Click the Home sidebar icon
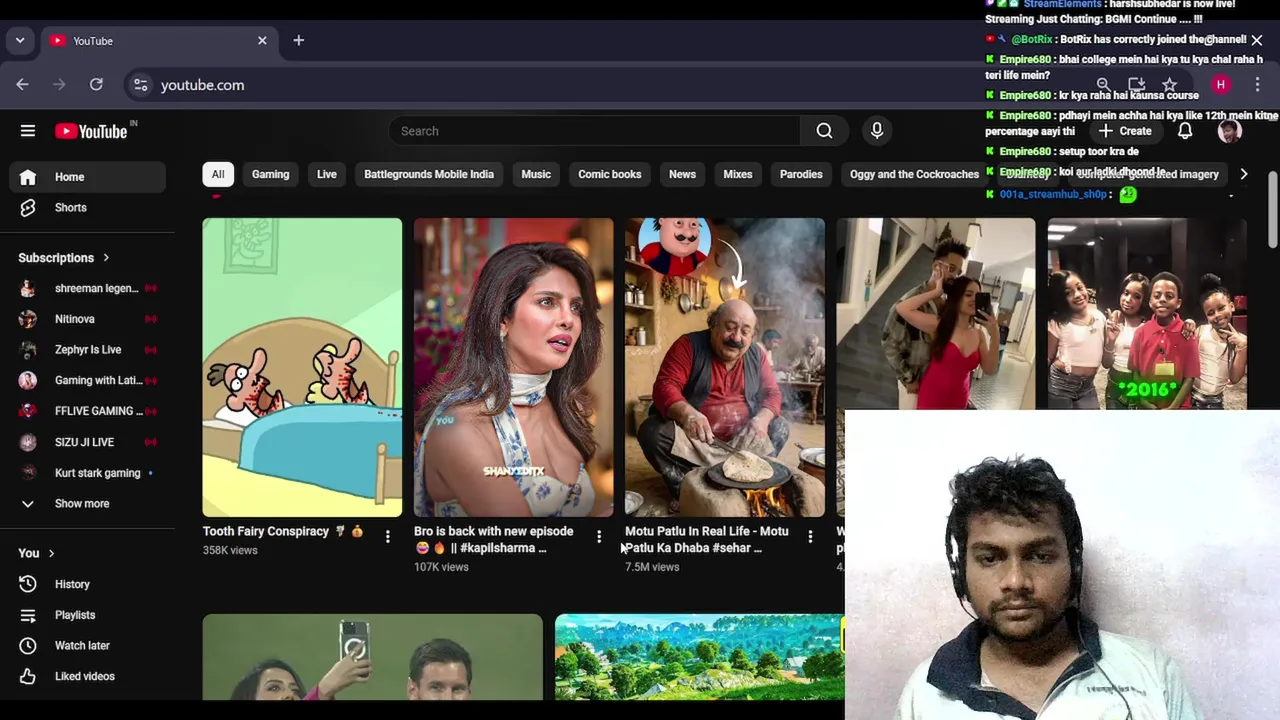 [x=28, y=177]
